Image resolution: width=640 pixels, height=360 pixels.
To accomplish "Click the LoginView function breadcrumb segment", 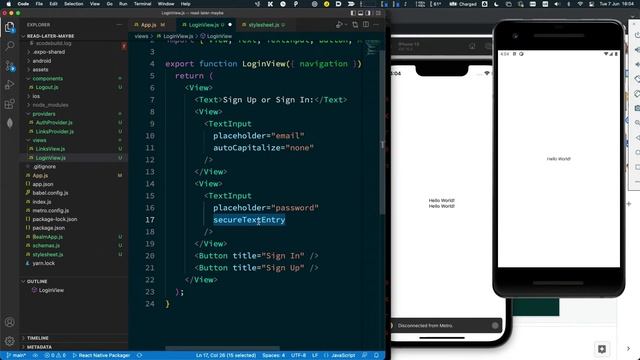I will pos(216,36).
